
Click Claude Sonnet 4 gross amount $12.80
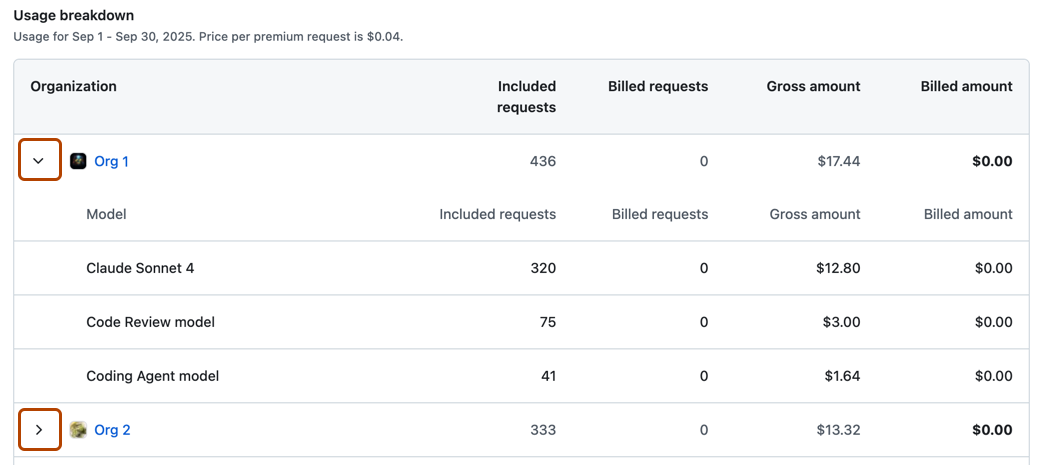pyautogui.click(x=837, y=268)
